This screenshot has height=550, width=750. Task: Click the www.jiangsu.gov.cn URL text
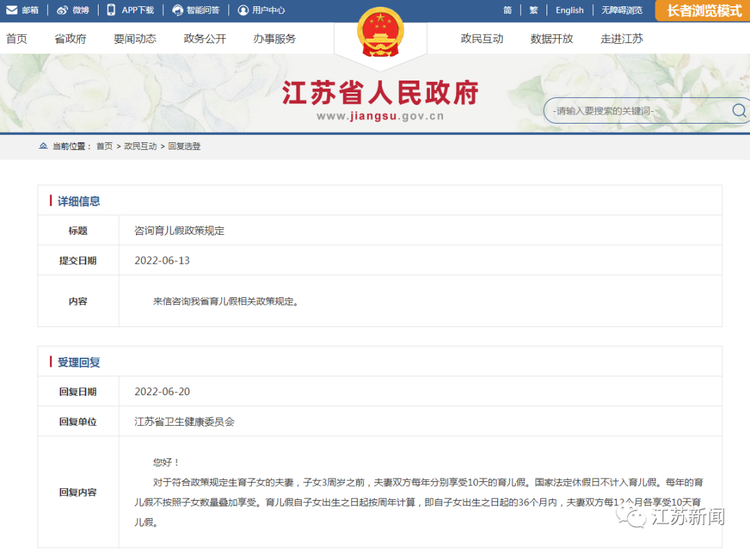pos(380,116)
